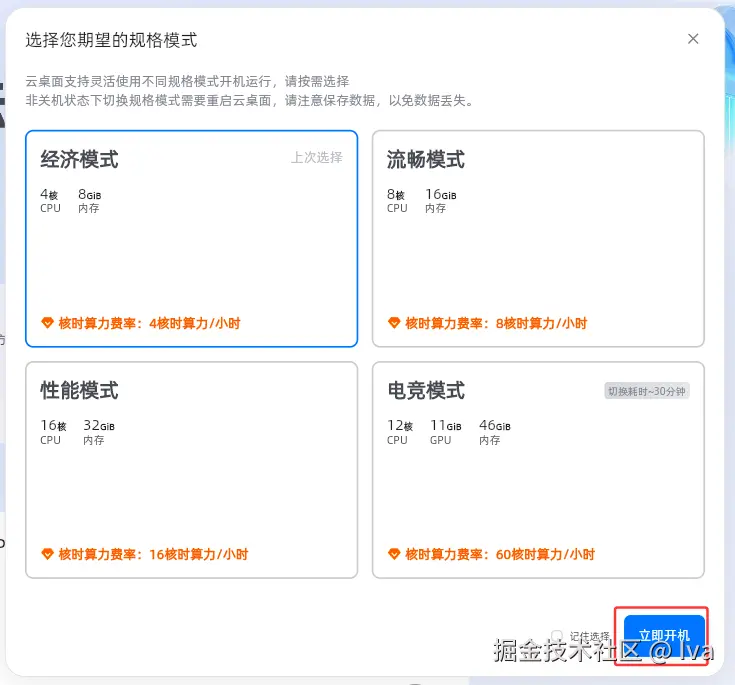Click the 16核 CPU spec in 性能模式
735x685 pixels.
[x=53, y=432]
